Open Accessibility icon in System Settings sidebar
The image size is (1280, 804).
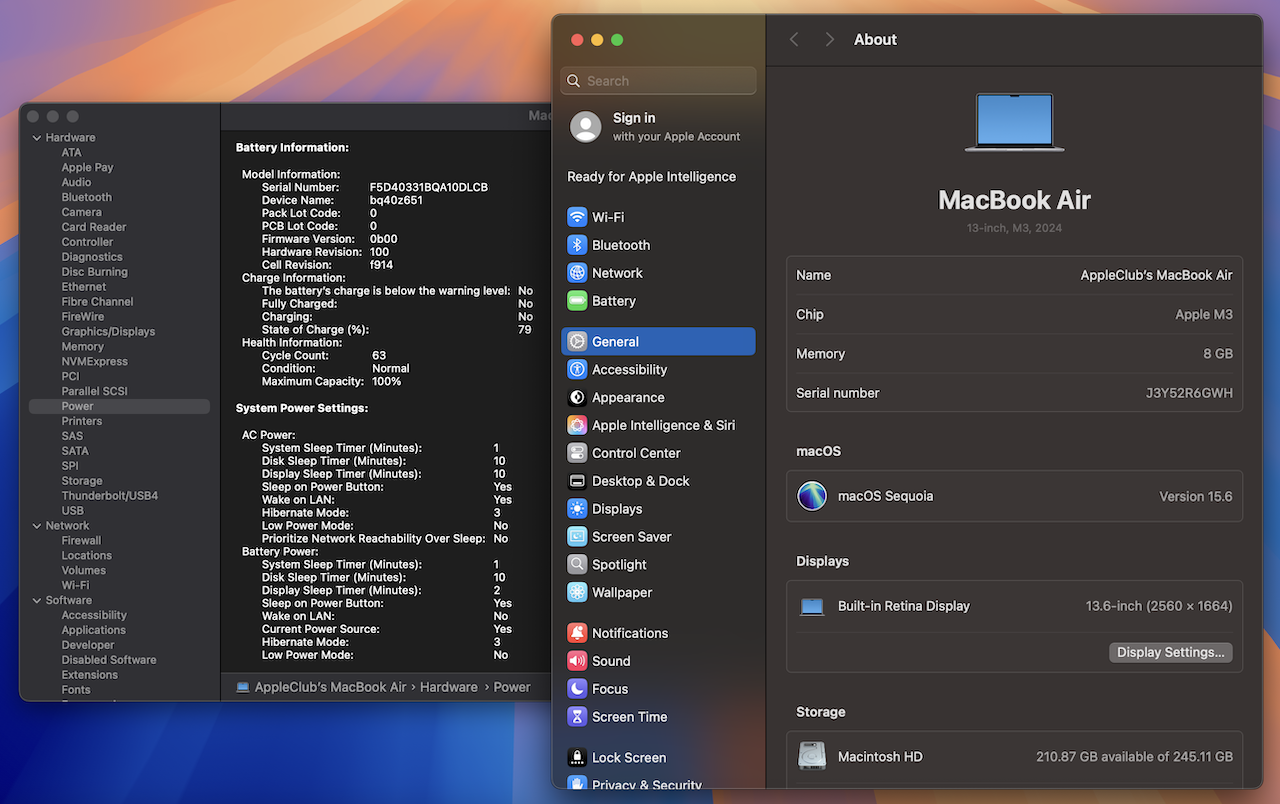click(577, 369)
